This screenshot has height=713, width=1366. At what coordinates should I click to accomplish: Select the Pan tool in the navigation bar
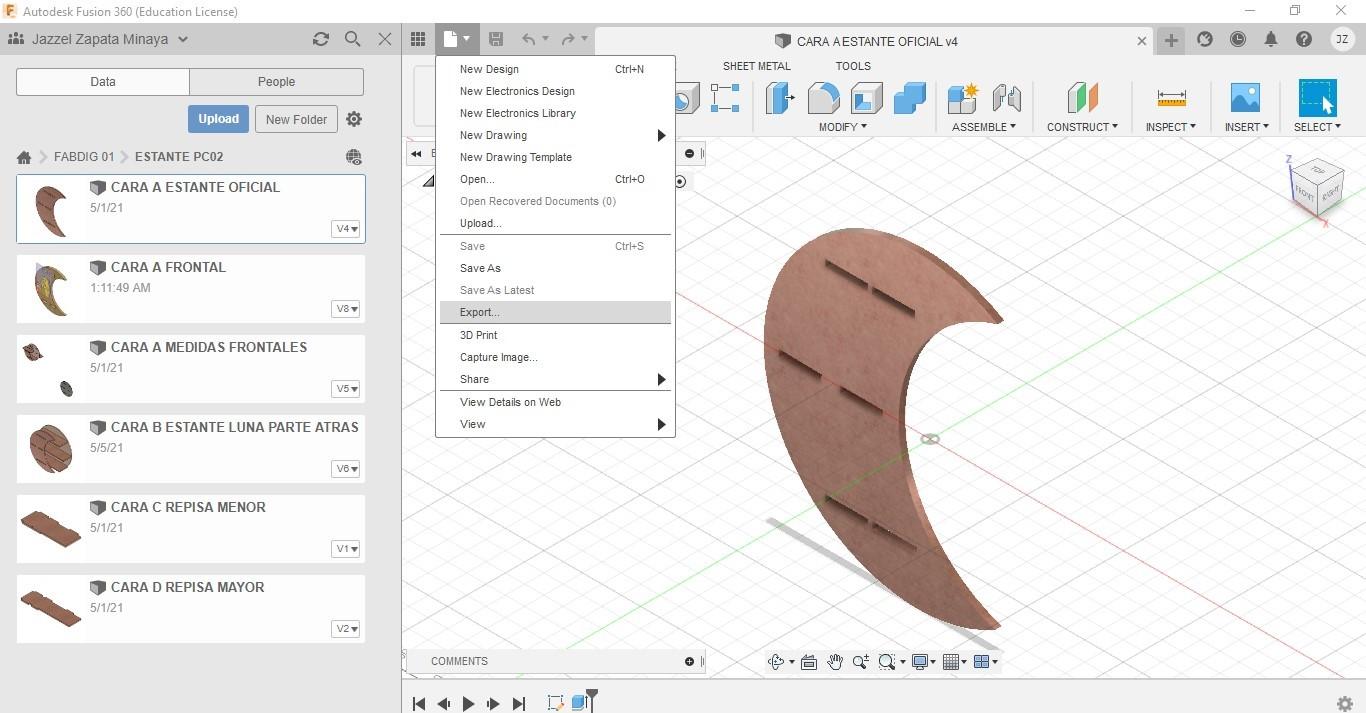835,661
